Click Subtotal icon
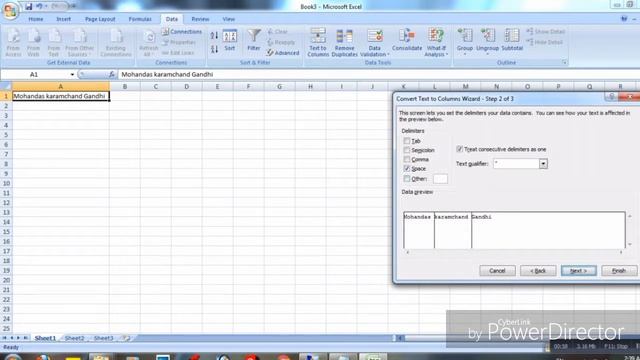The width and height of the screenshot is (640, 360). pyautogui.click(x=512, y=40)
